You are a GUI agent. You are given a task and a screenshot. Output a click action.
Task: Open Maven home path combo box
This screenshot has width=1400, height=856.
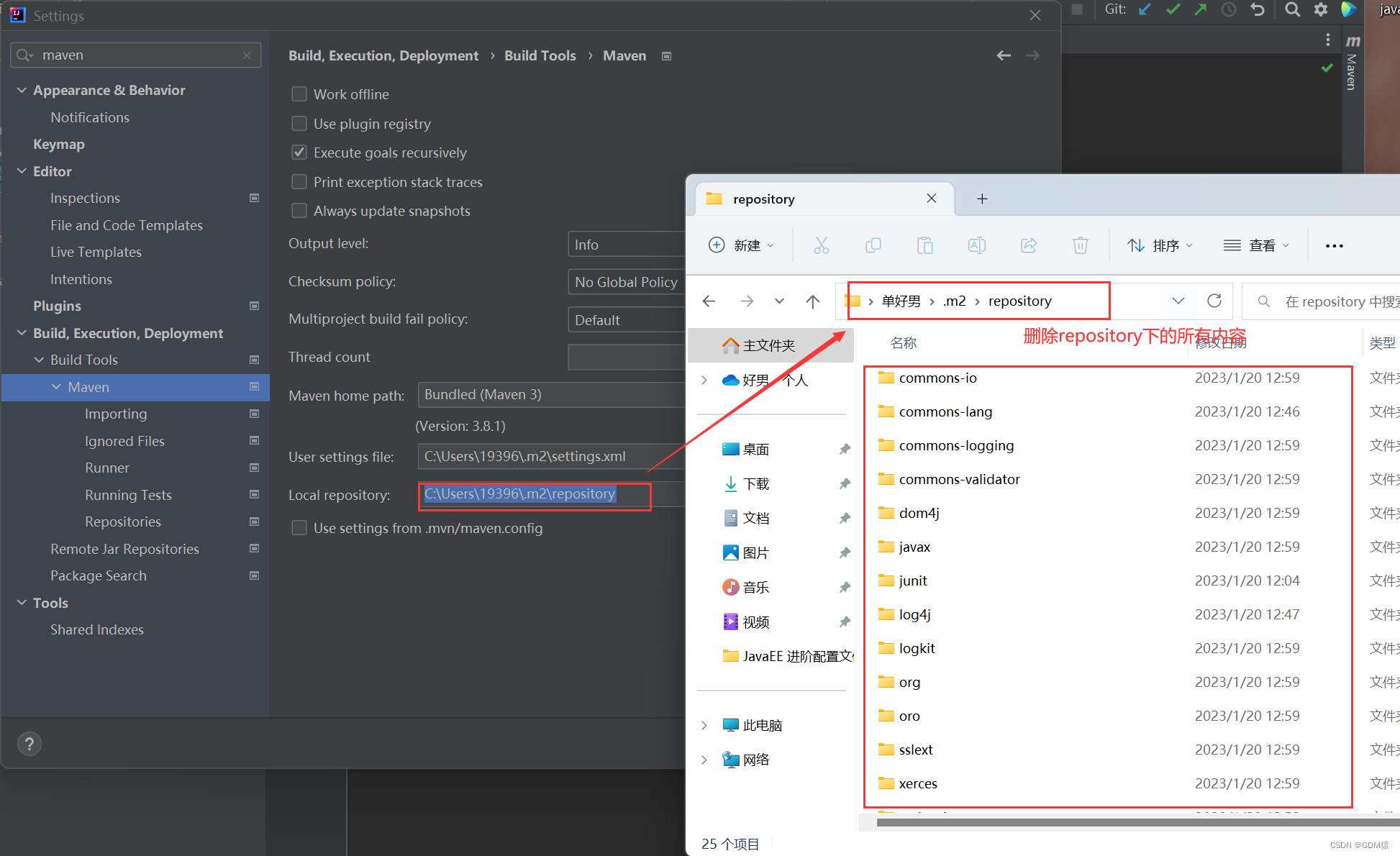pyautogui.click(x=551, y=395)
